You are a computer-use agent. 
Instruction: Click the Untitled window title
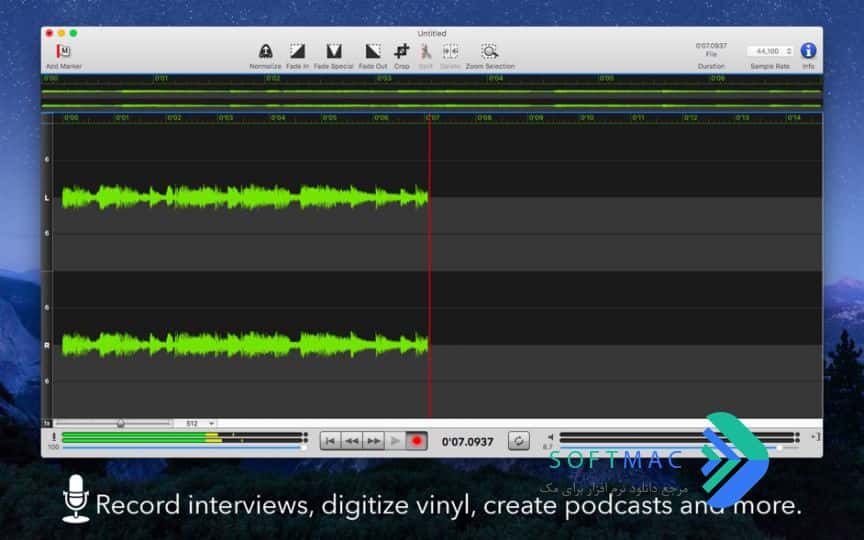(432, 34)
